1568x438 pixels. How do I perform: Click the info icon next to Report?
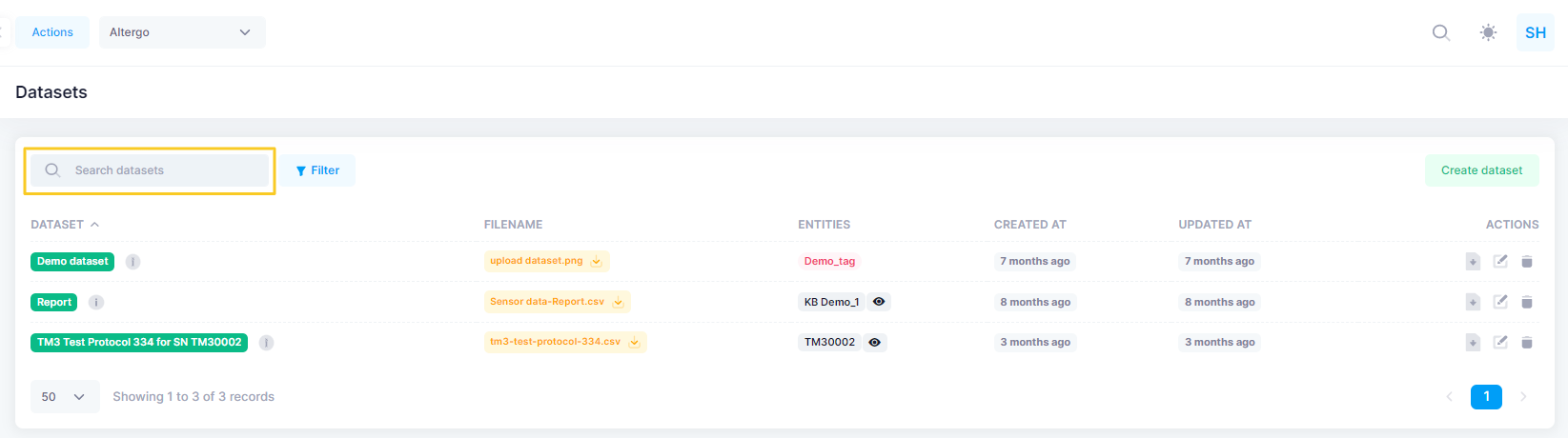click(96, 302)
